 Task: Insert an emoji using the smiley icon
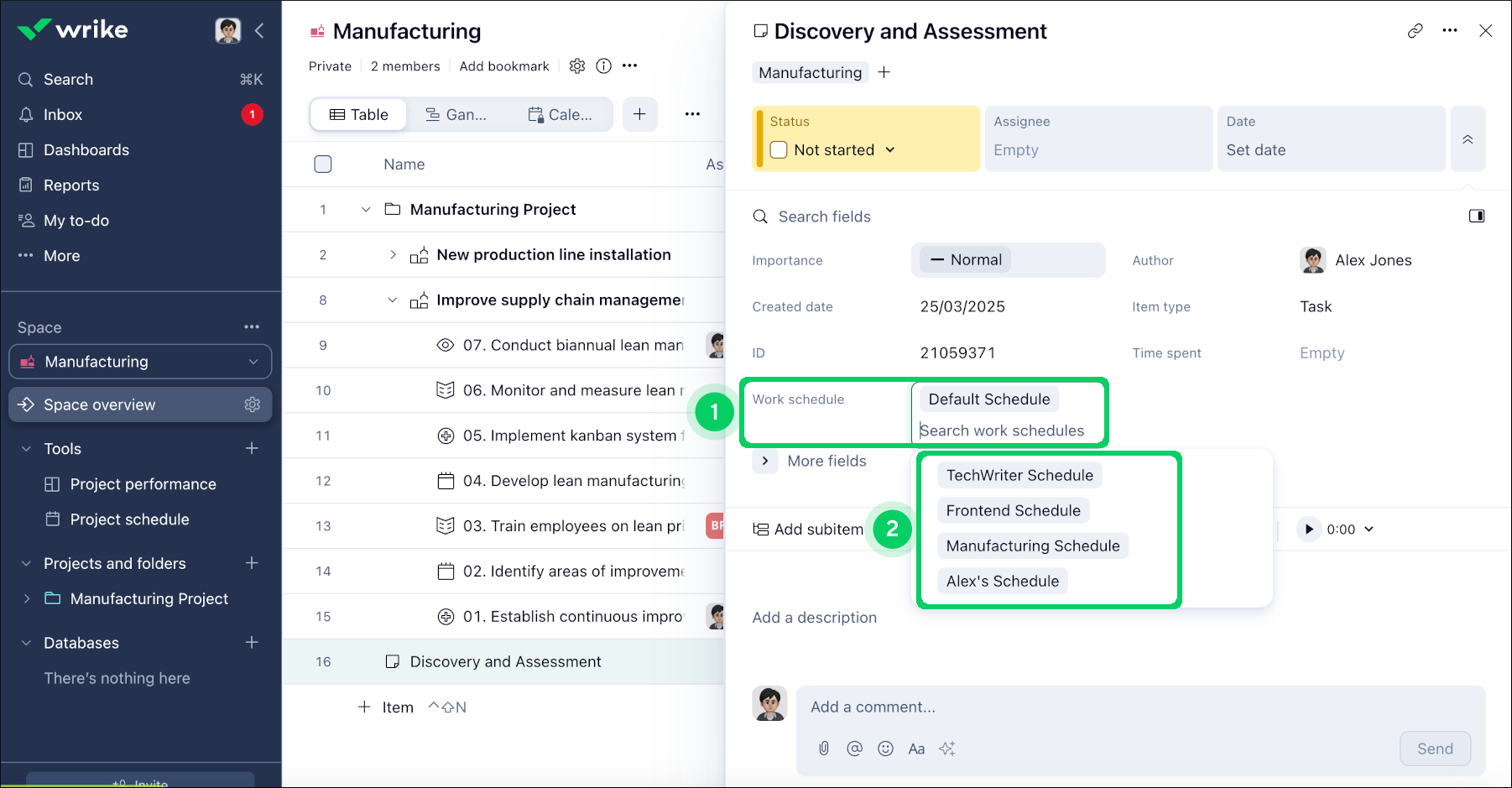(x=885, y=749)
